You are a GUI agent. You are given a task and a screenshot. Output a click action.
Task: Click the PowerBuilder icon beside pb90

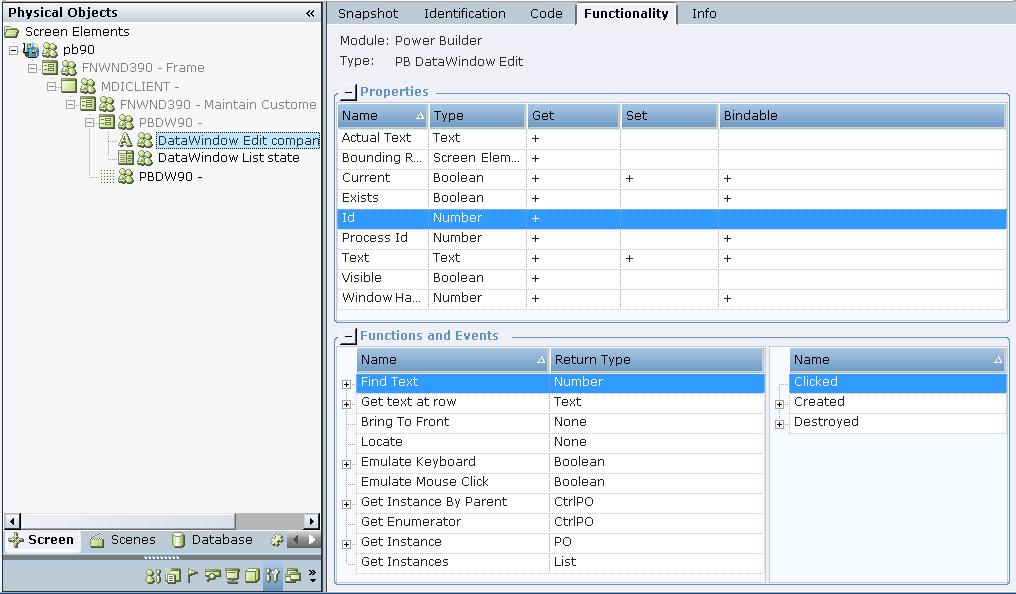(30, 49)
